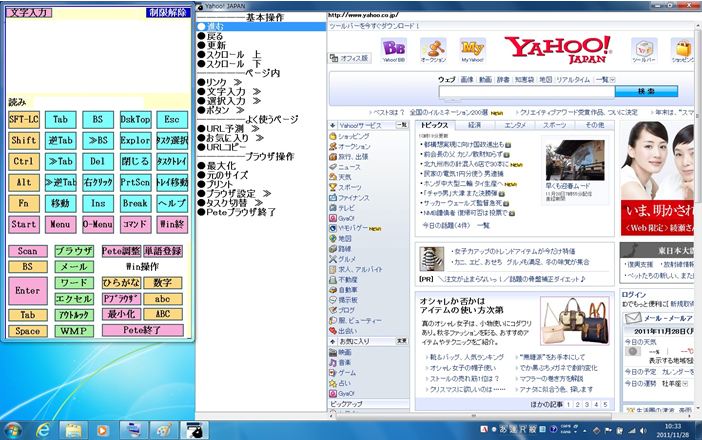The image size is (702, 440).
Task: Open the エンタメ news tab
Action: [515, 125]
